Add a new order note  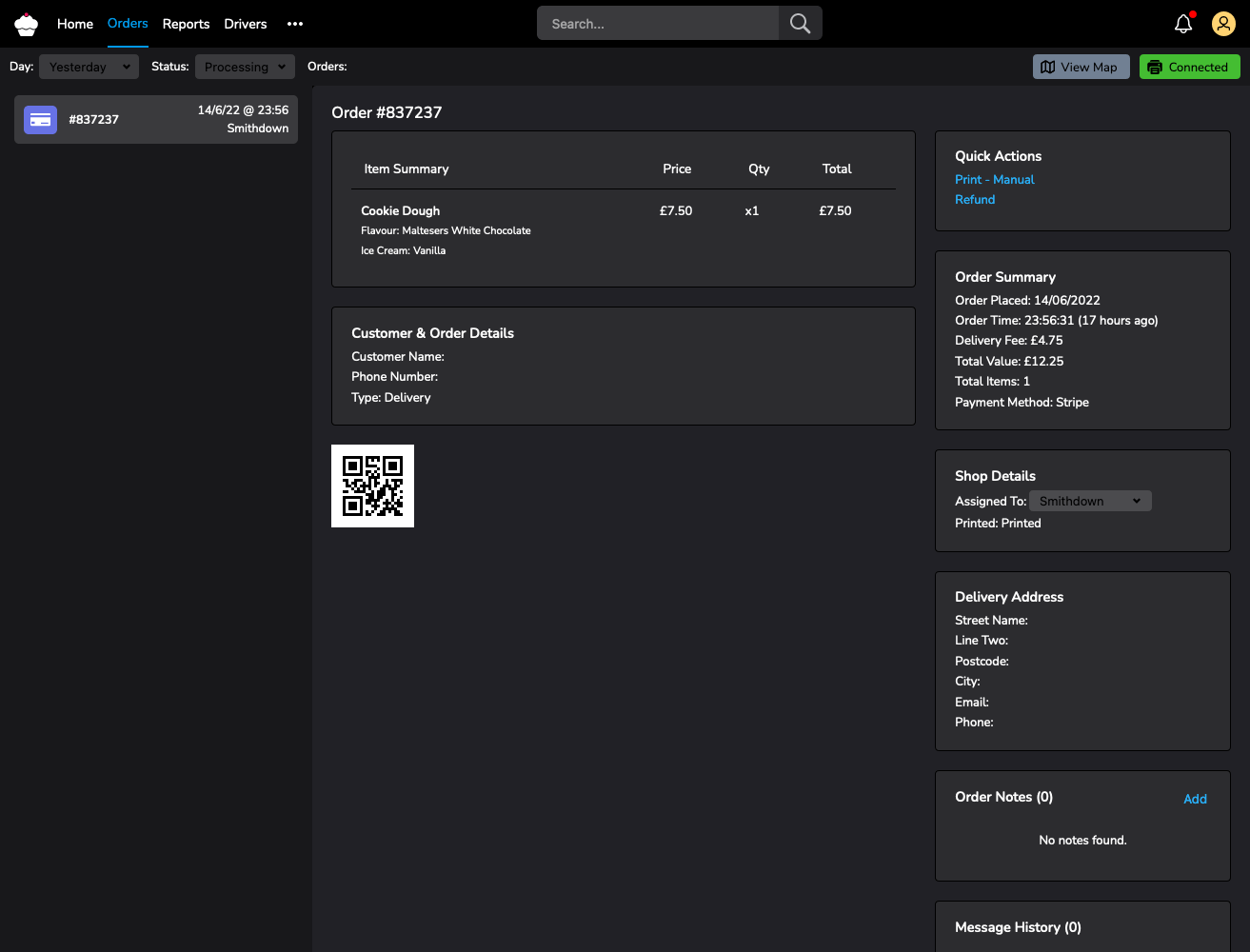pos(1195,799)
